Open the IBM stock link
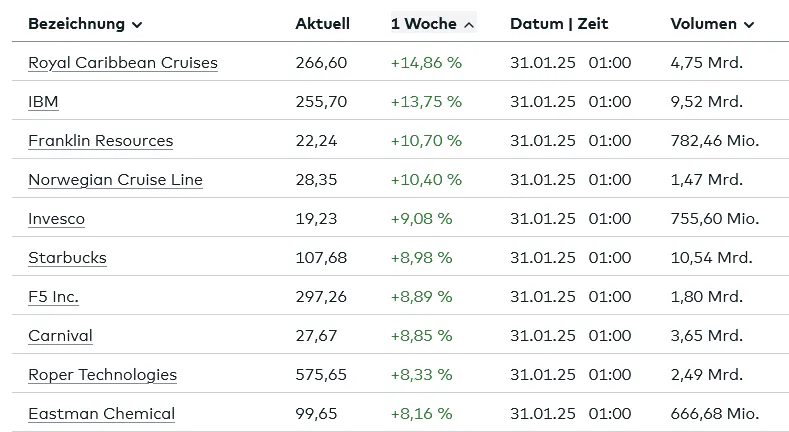789x432 pixels. [x=43, y=102]
